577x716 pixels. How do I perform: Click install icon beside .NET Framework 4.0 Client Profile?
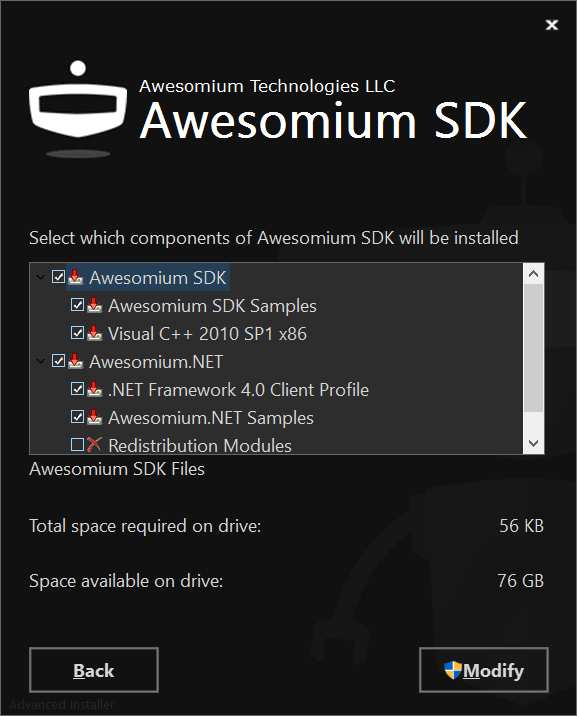(x=94, y=390)
